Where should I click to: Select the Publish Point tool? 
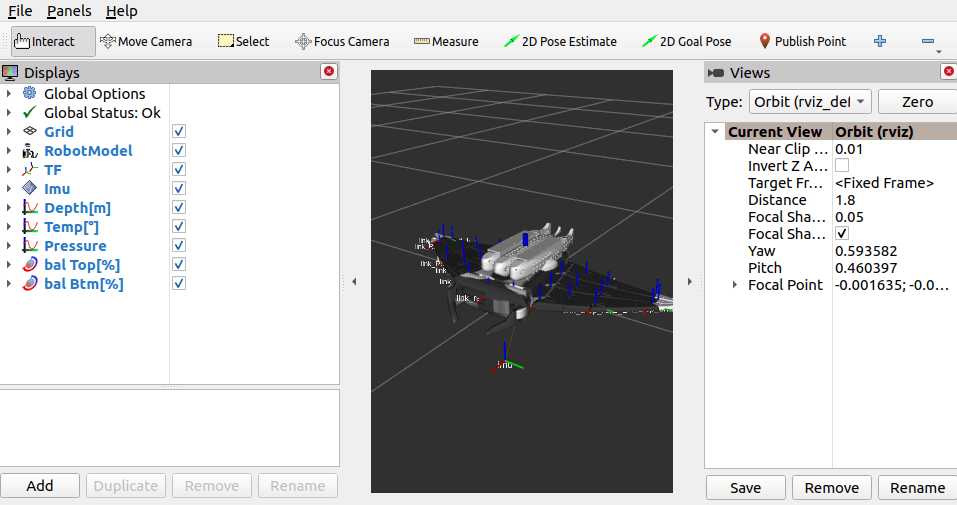point(802,42)
